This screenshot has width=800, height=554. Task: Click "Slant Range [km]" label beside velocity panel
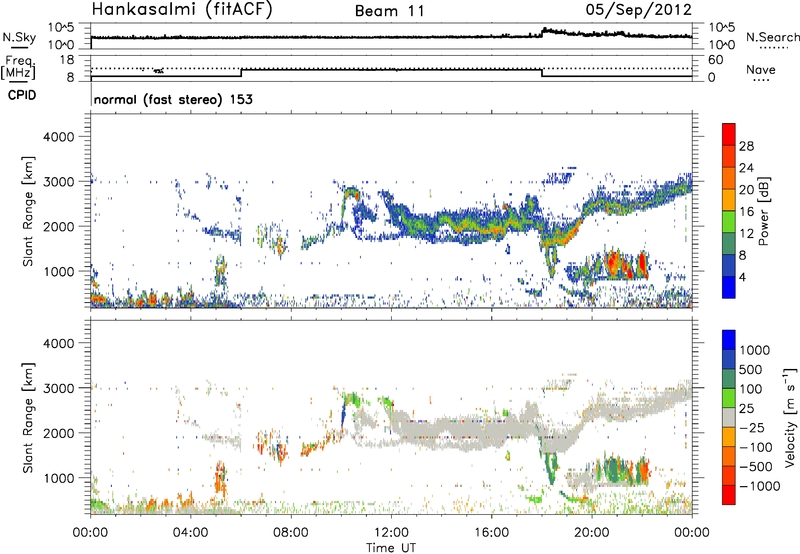pyautogui.click(x=28, y=418)
